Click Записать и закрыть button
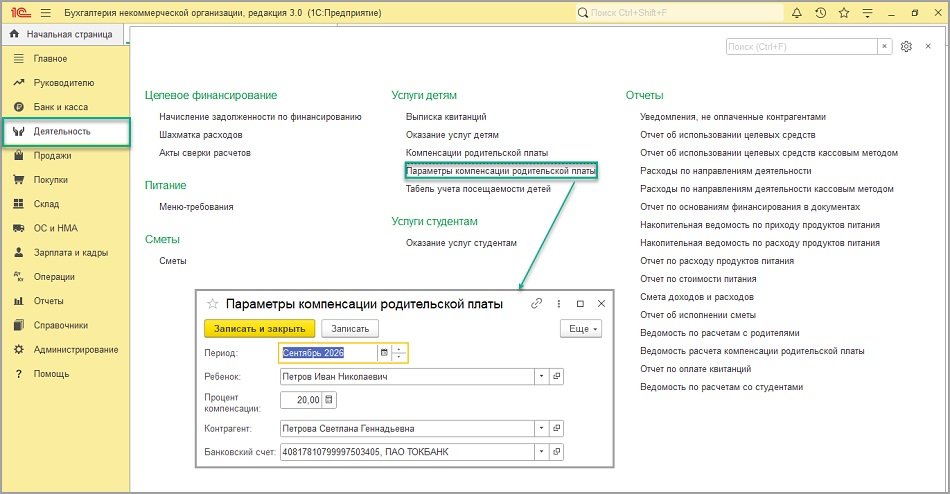Viewport: 950px width, 494px height. pos(259,329)
